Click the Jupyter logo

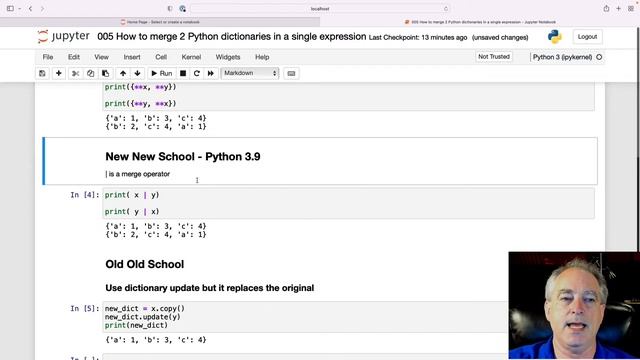63,36
